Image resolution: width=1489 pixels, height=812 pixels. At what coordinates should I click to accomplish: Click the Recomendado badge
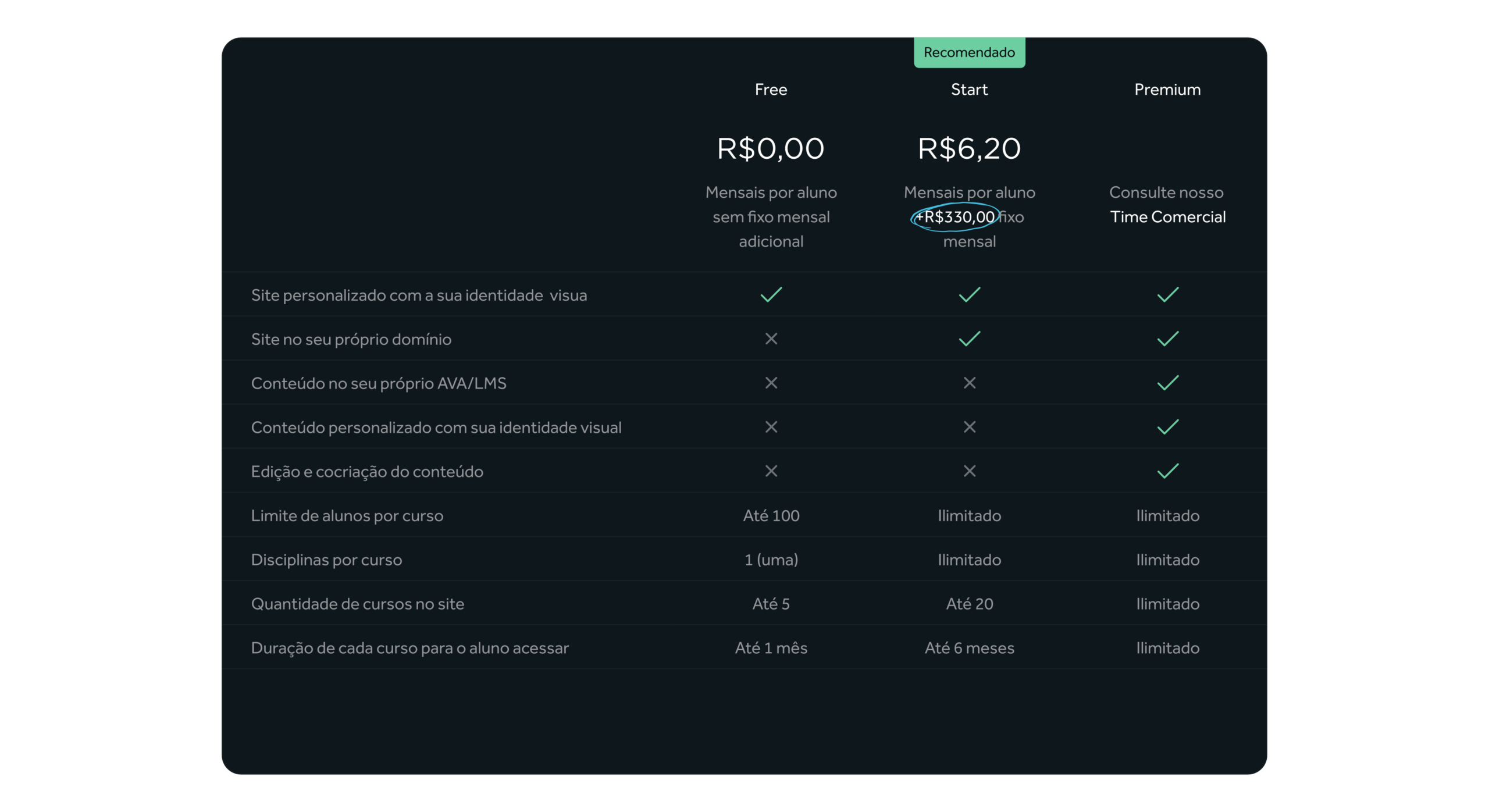click(x=969, y=52)
